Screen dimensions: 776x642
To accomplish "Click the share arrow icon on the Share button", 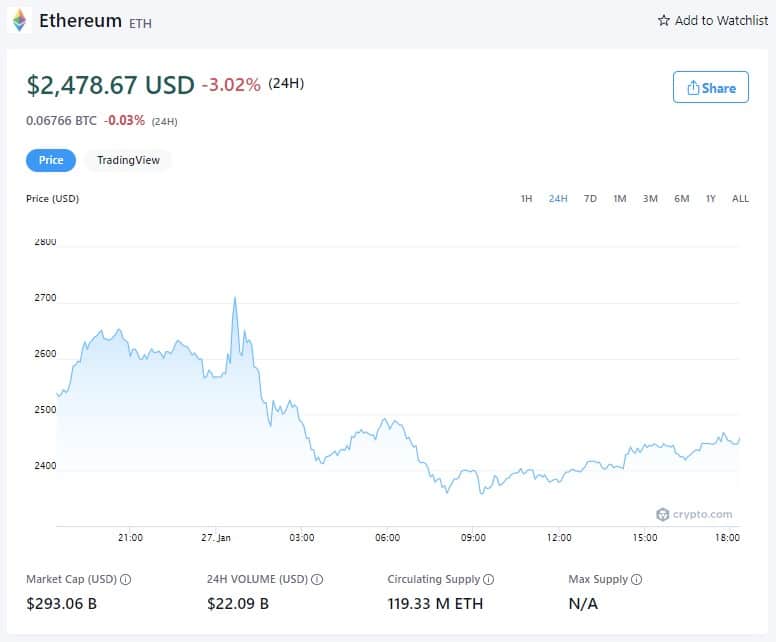I will [x=693, y=88].
